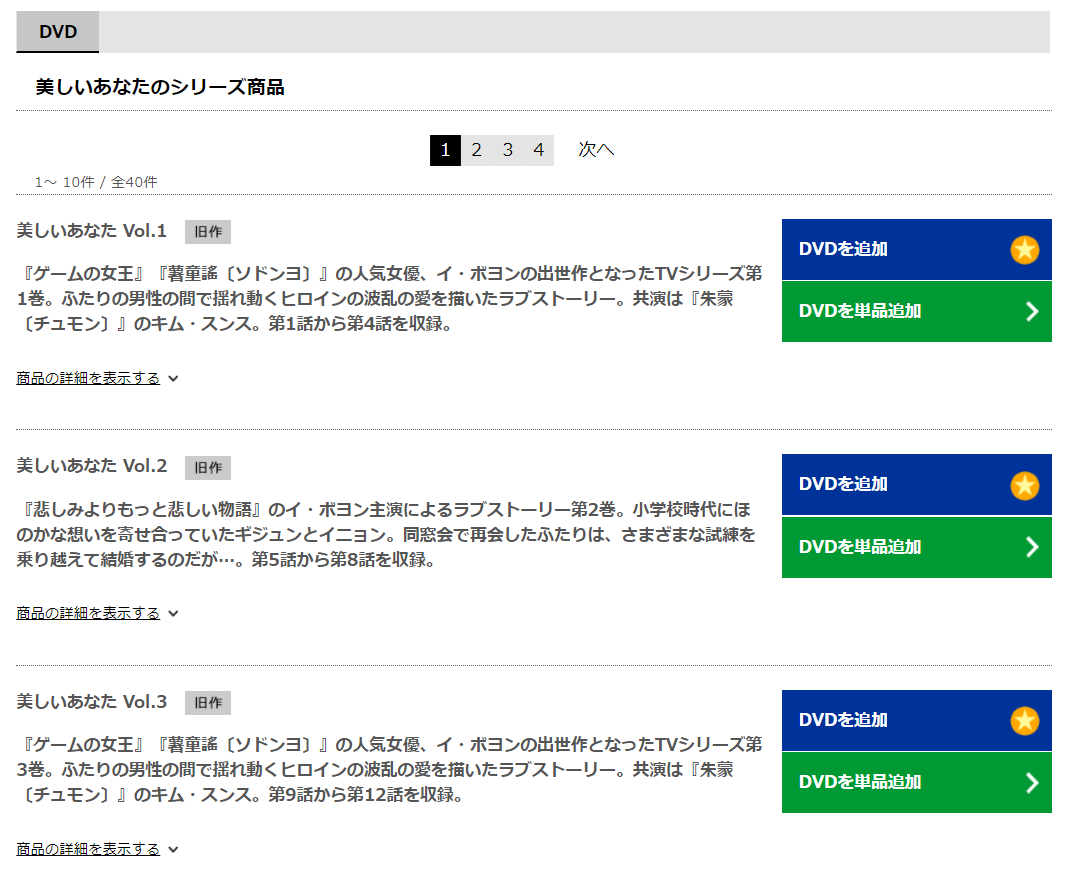This screenshot has width=1071, height=877.
Task: Open the title 美しいあなた Vol.2
Action: point(92,466)
